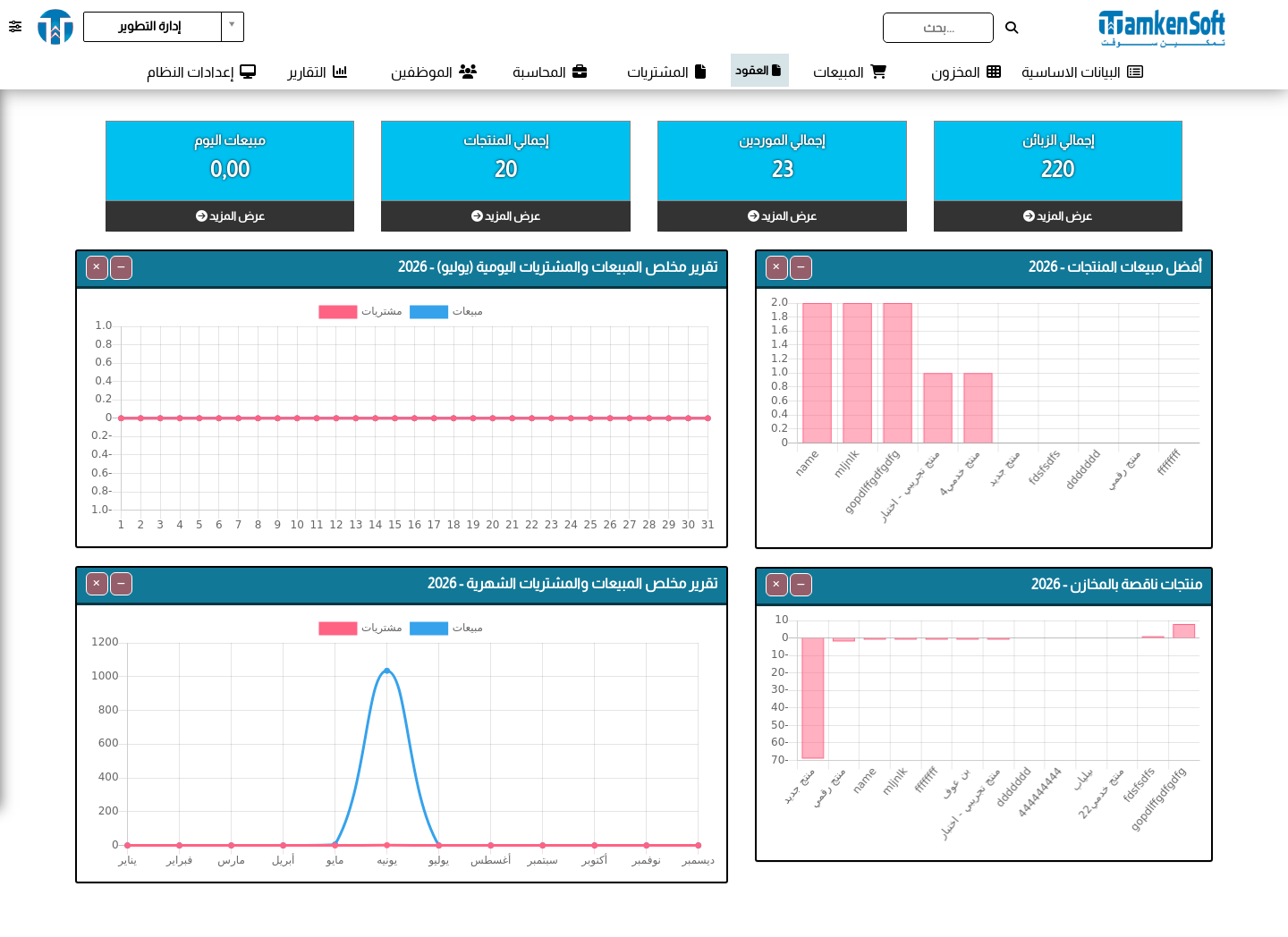Viewport: 1288px width, 937px height.
Task: Open الموظفين menu with the people icon
Action: coord(434,72)
